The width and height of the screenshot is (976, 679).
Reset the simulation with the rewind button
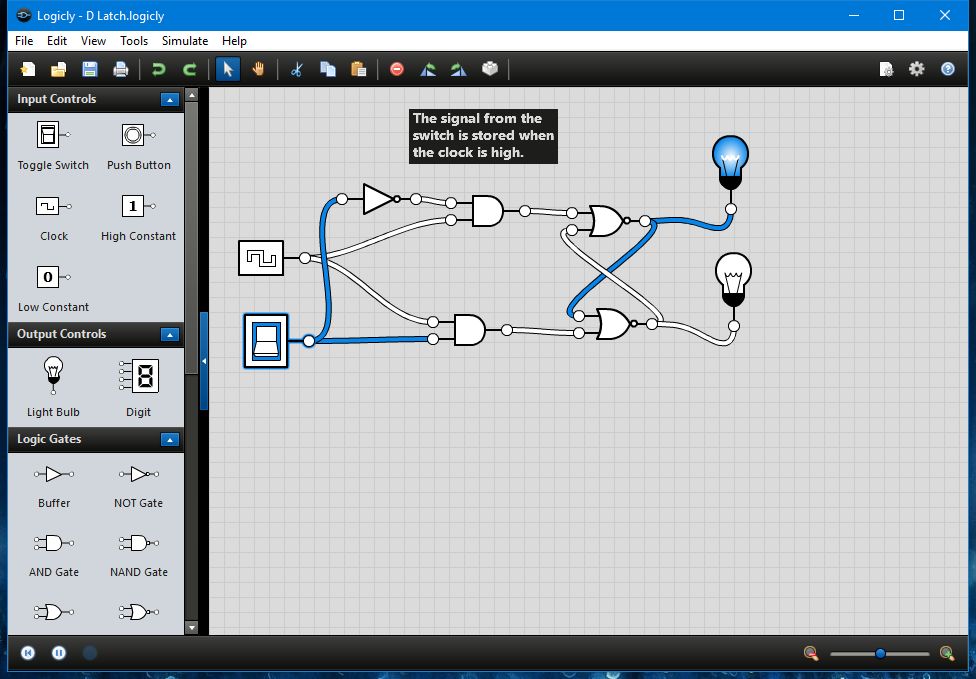coord(27,653)
